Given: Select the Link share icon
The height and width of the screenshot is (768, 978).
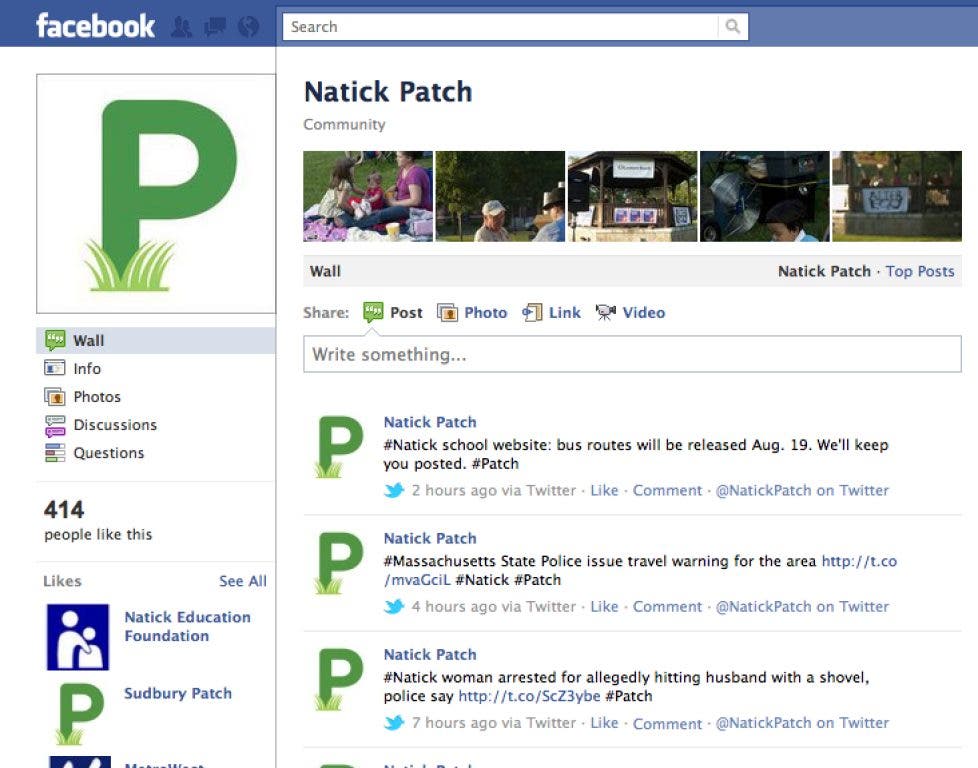Looking at the screenshot, I should tap(532, 313).
